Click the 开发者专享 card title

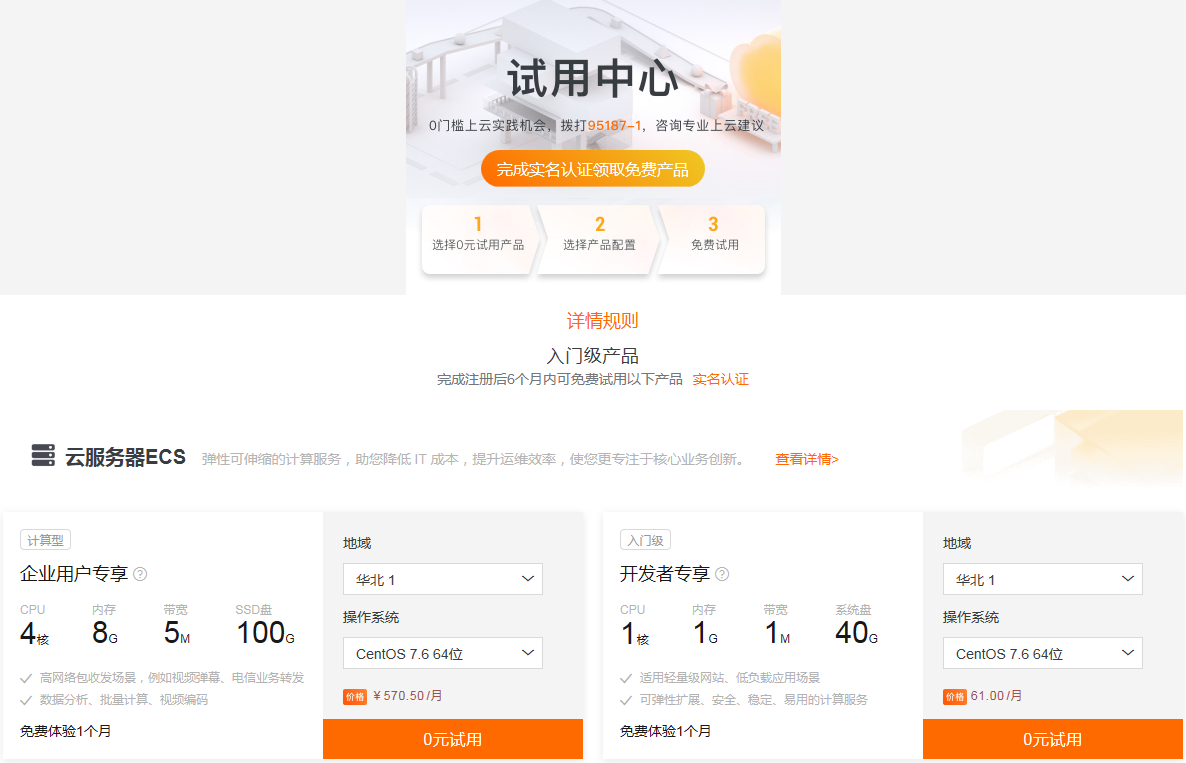[x=665, y=574]
